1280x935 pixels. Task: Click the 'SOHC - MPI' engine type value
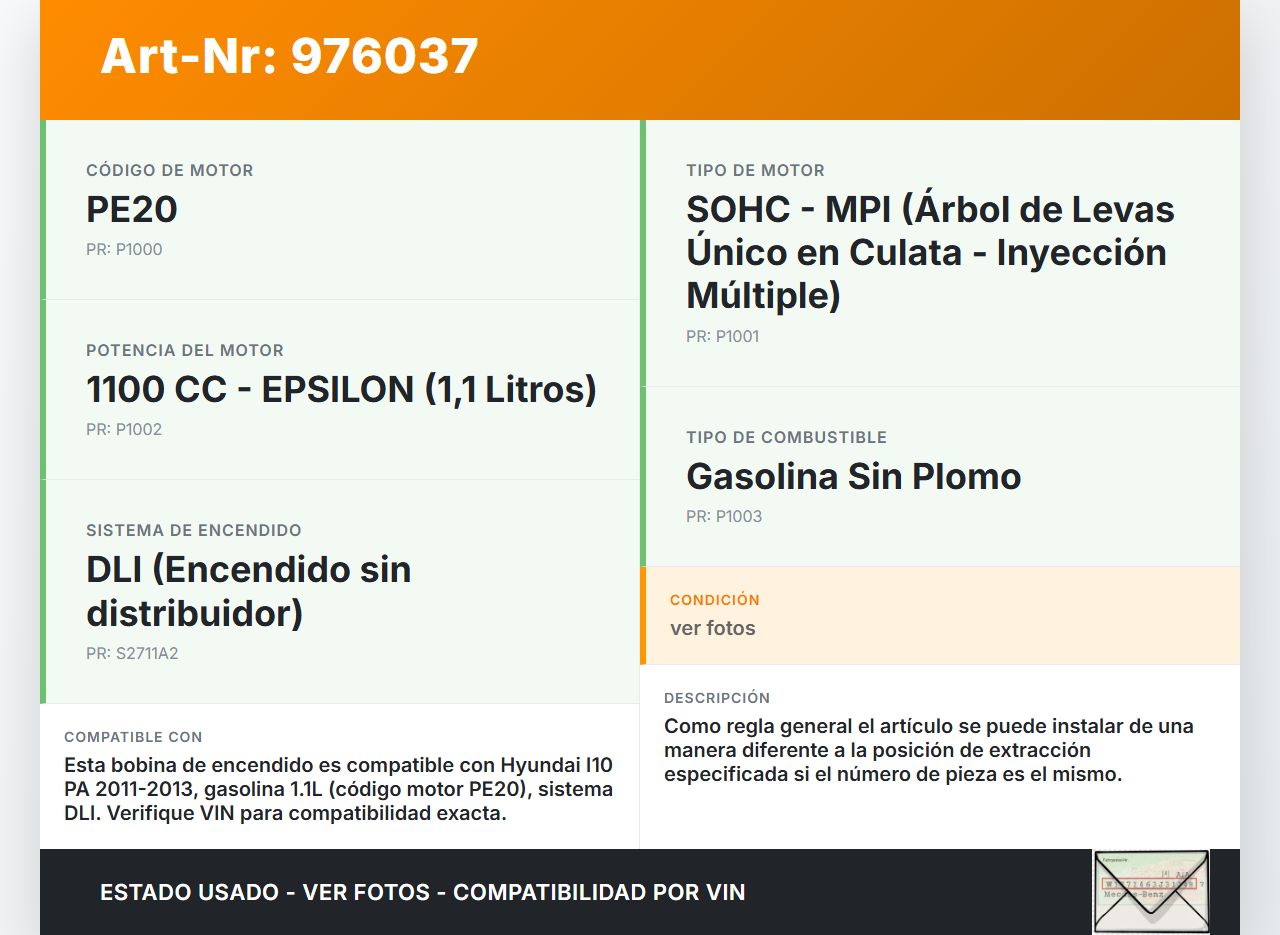point(930,252)
